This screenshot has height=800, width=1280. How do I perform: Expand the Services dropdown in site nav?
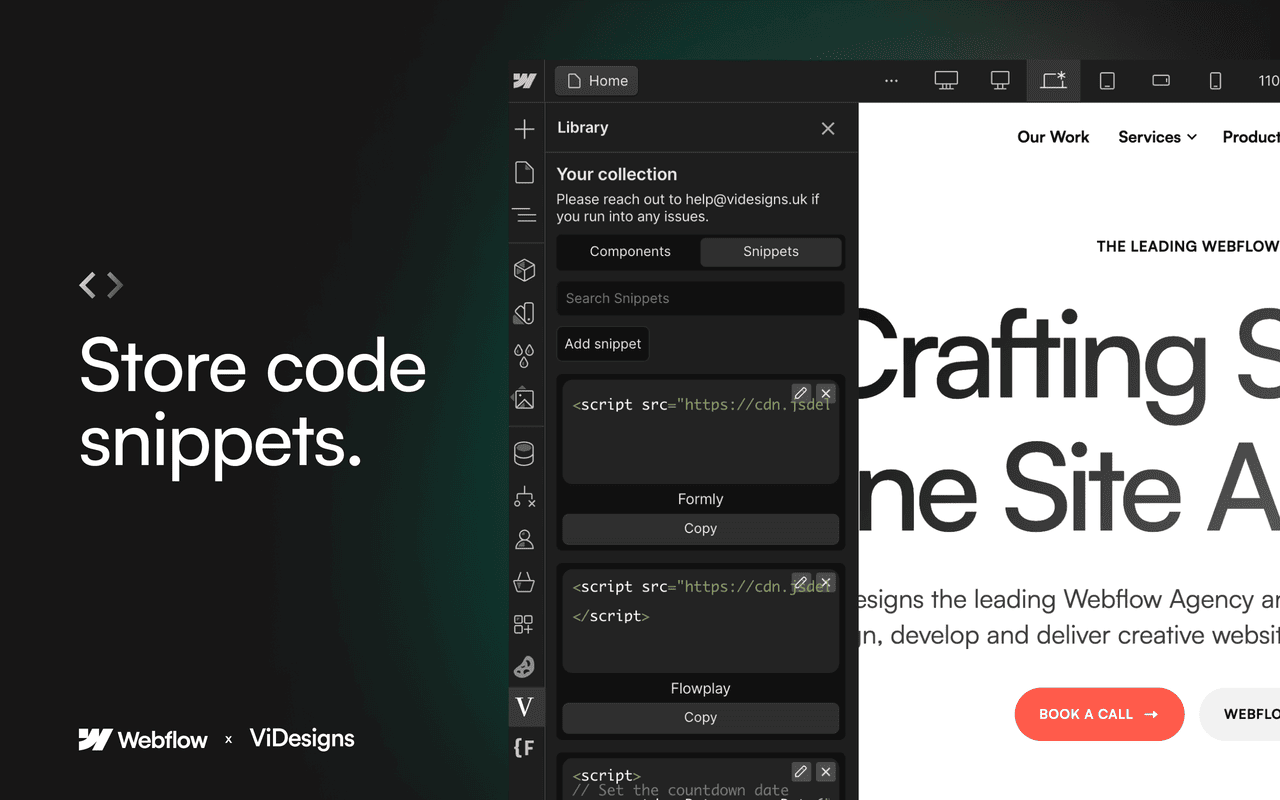[x=1157, y=137]
